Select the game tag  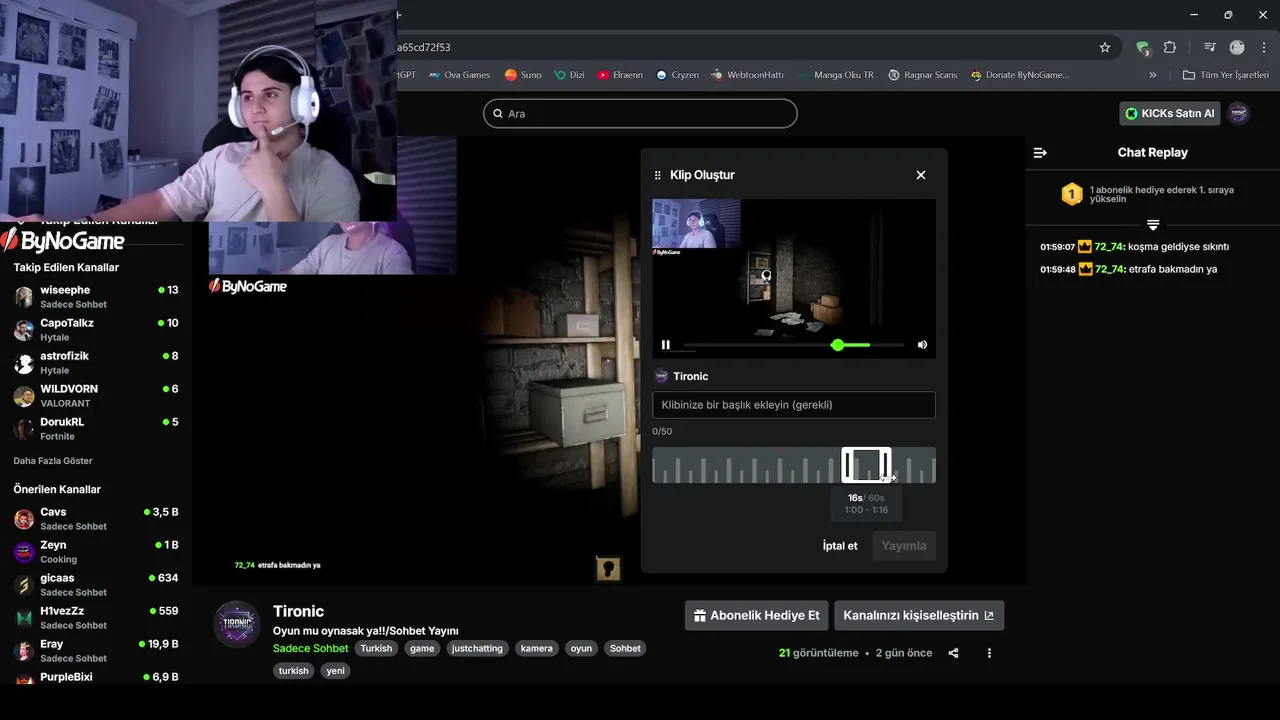(422, 648)
